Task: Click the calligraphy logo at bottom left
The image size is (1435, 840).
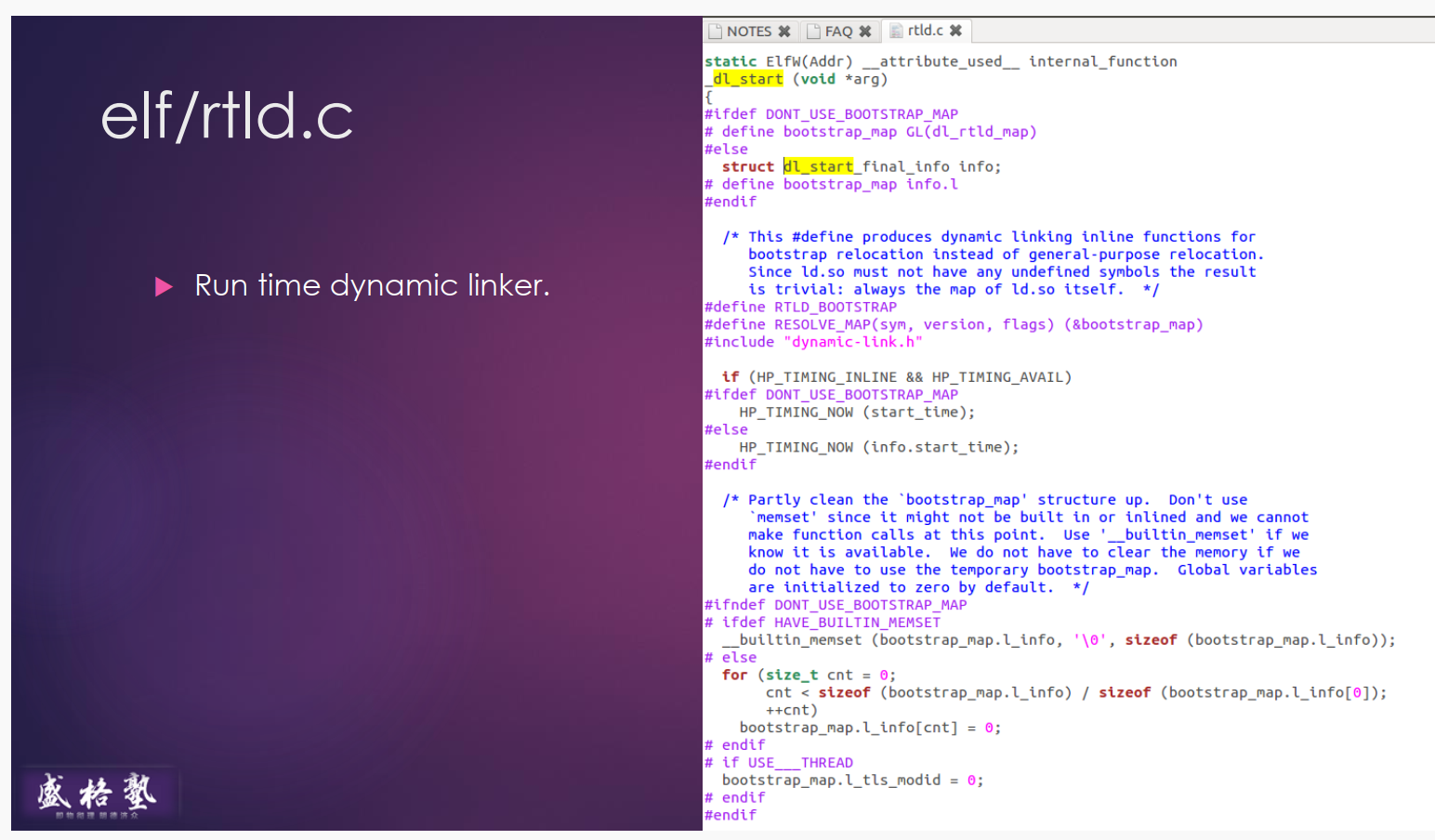Action: (x=97, y=794)
